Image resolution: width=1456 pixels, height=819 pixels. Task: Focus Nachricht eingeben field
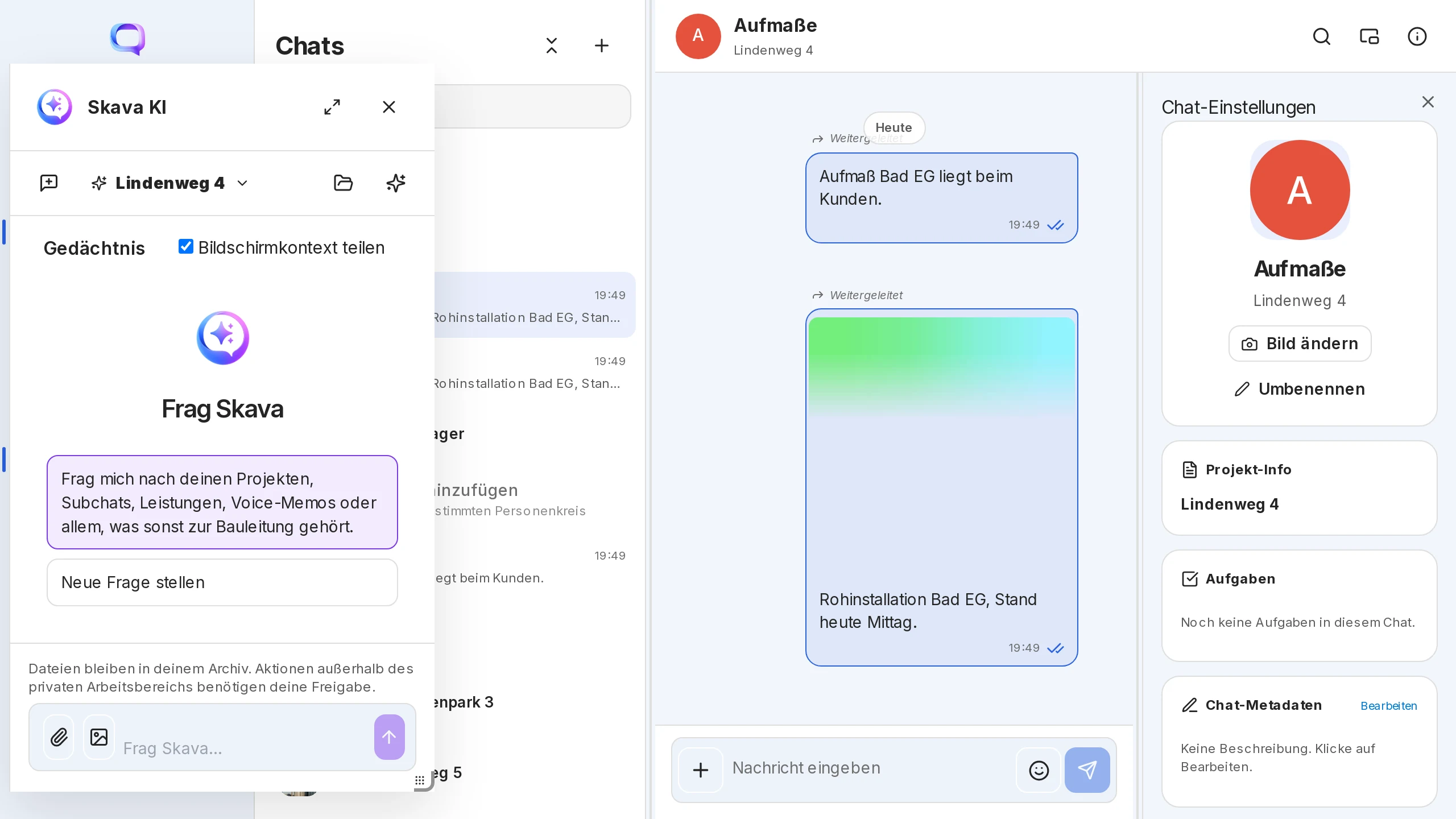pyautogui.click(x=869, y=768)
